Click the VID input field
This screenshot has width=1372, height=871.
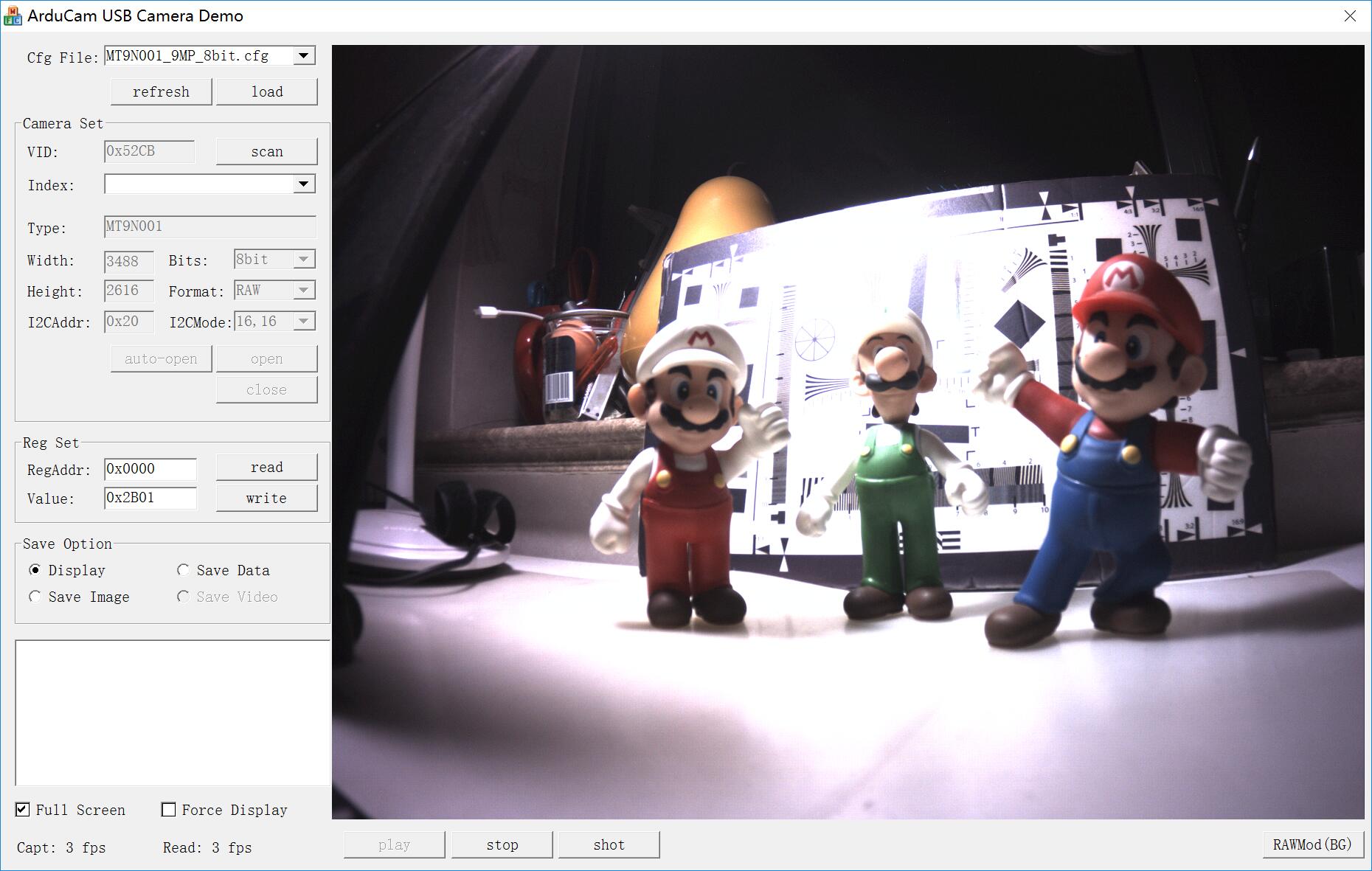(150, 151)
